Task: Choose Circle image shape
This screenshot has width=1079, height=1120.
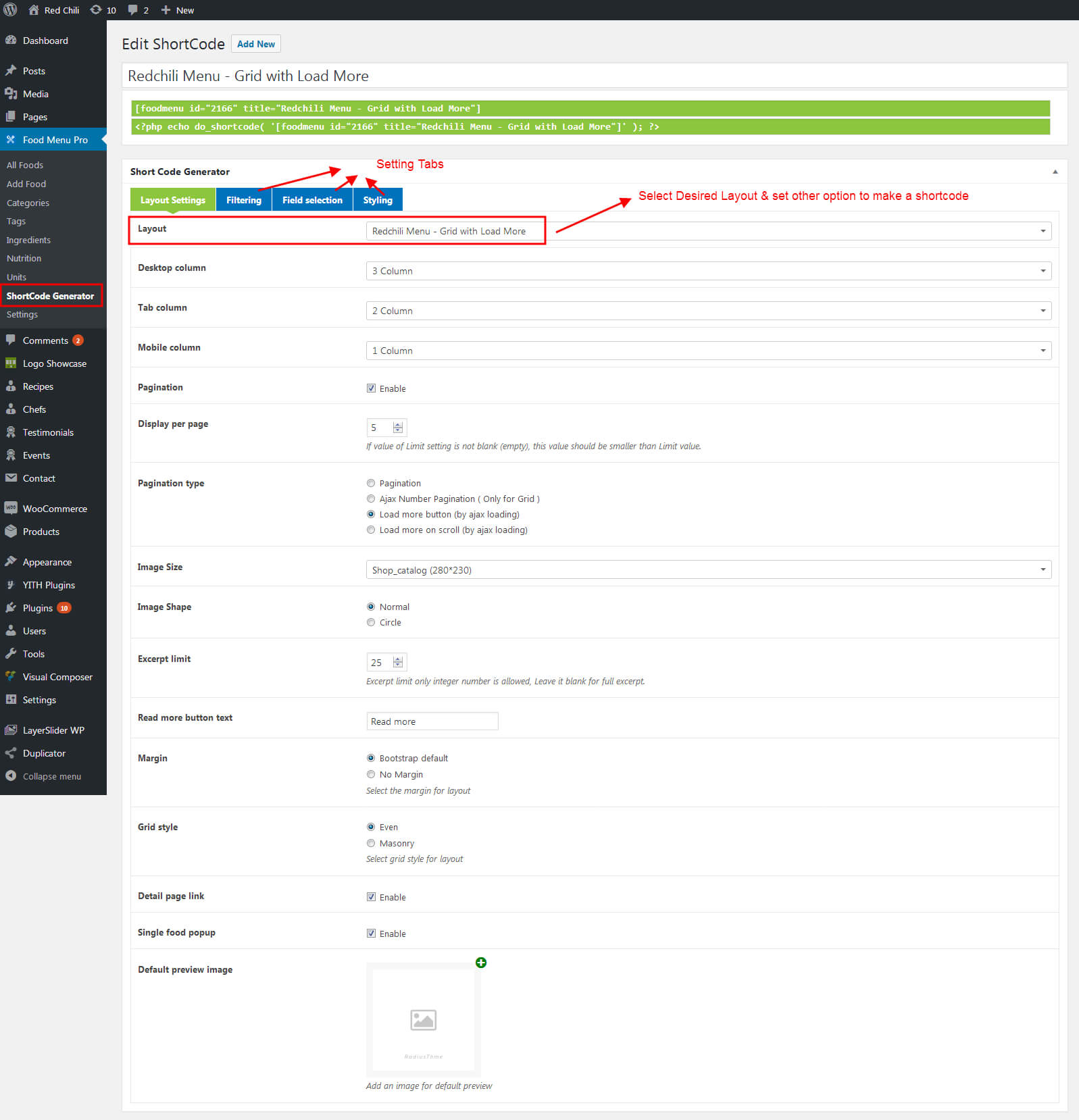Action: tap(371, 622)
